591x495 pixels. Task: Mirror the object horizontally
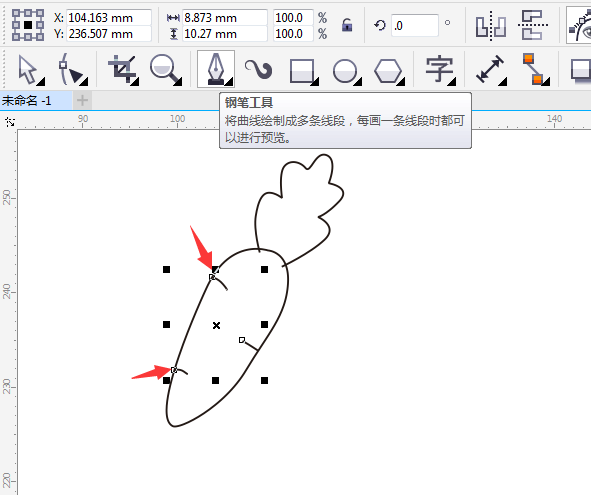pos(490,26)
